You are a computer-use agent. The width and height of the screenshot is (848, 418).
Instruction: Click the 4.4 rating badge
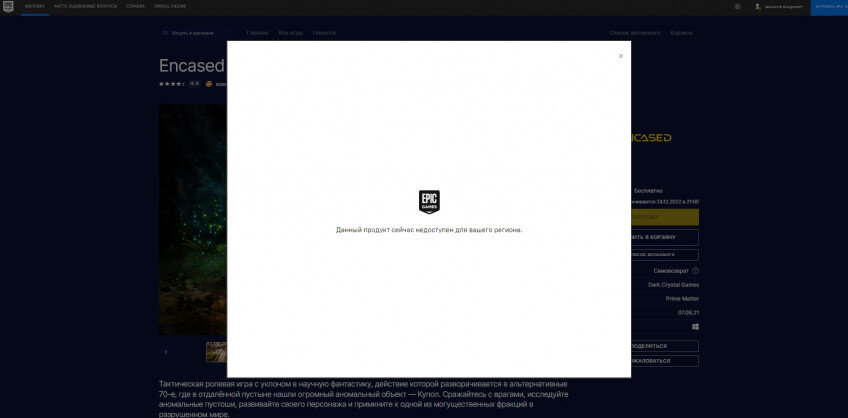click(x=194, y=84)
